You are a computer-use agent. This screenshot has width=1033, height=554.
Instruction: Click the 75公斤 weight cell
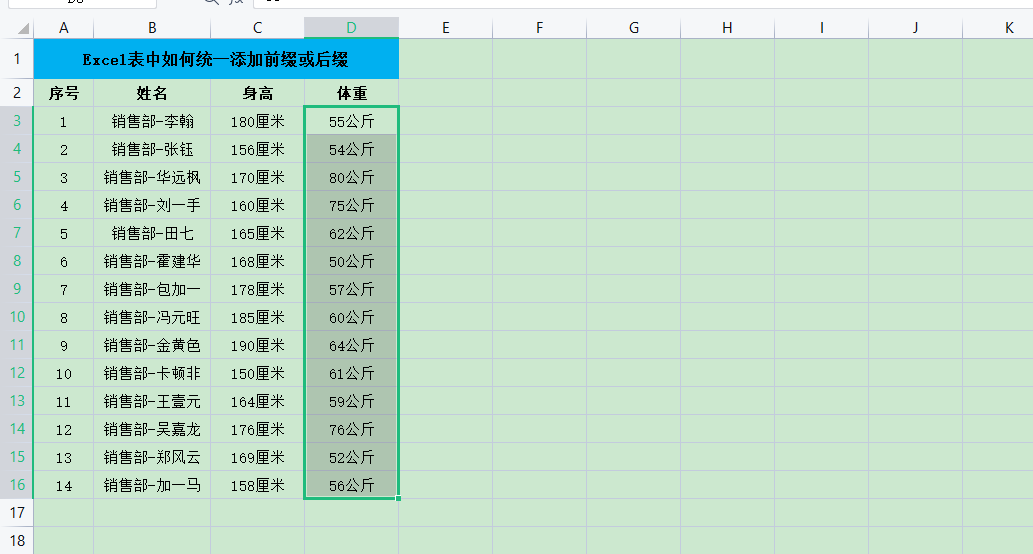(351, 205)
